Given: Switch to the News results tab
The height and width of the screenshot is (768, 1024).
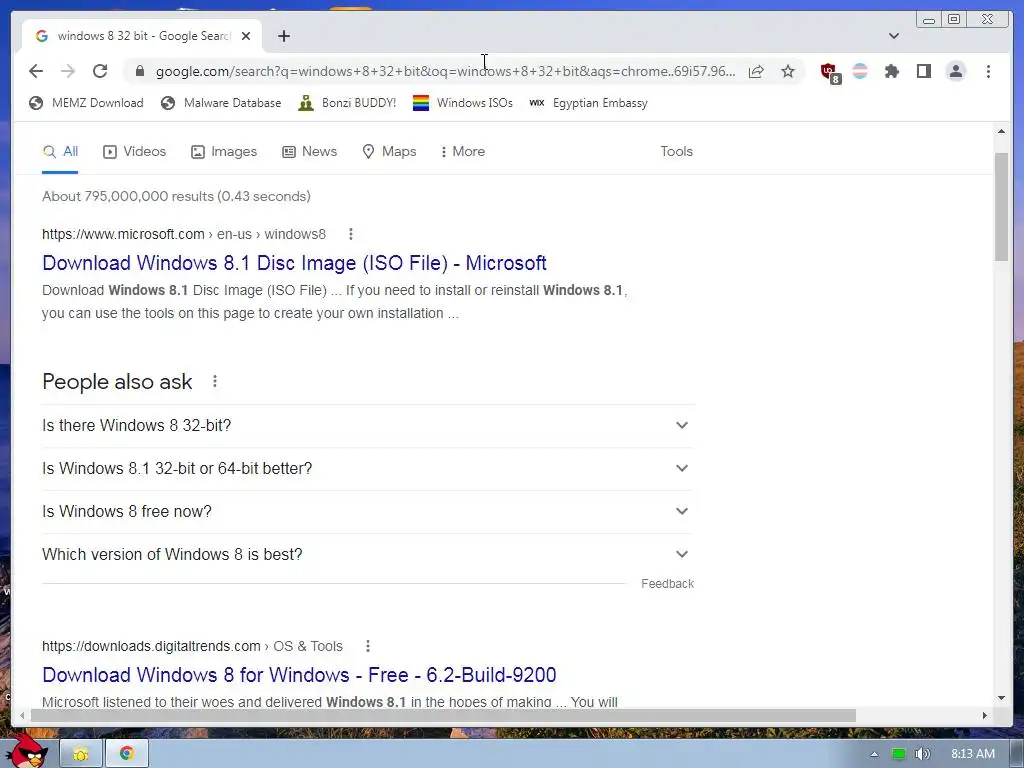Looking at the screenshot, I should (310, 152).
